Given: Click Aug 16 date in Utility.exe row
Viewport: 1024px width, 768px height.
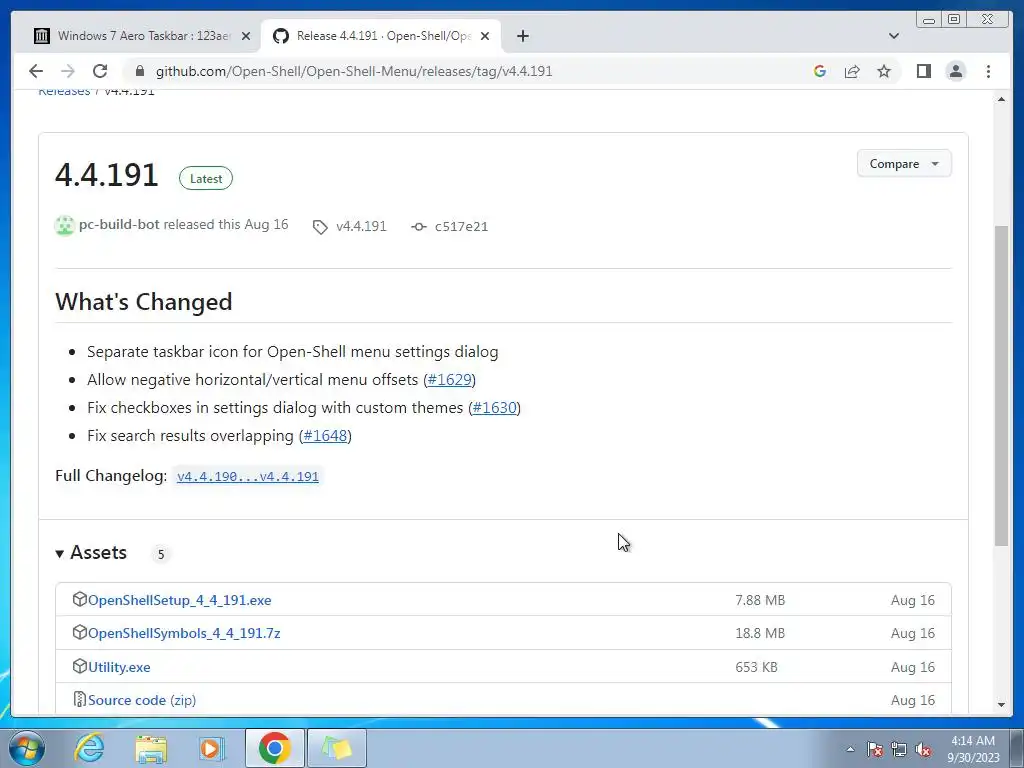Looking at the screenshot, I should tap(912, 667).
